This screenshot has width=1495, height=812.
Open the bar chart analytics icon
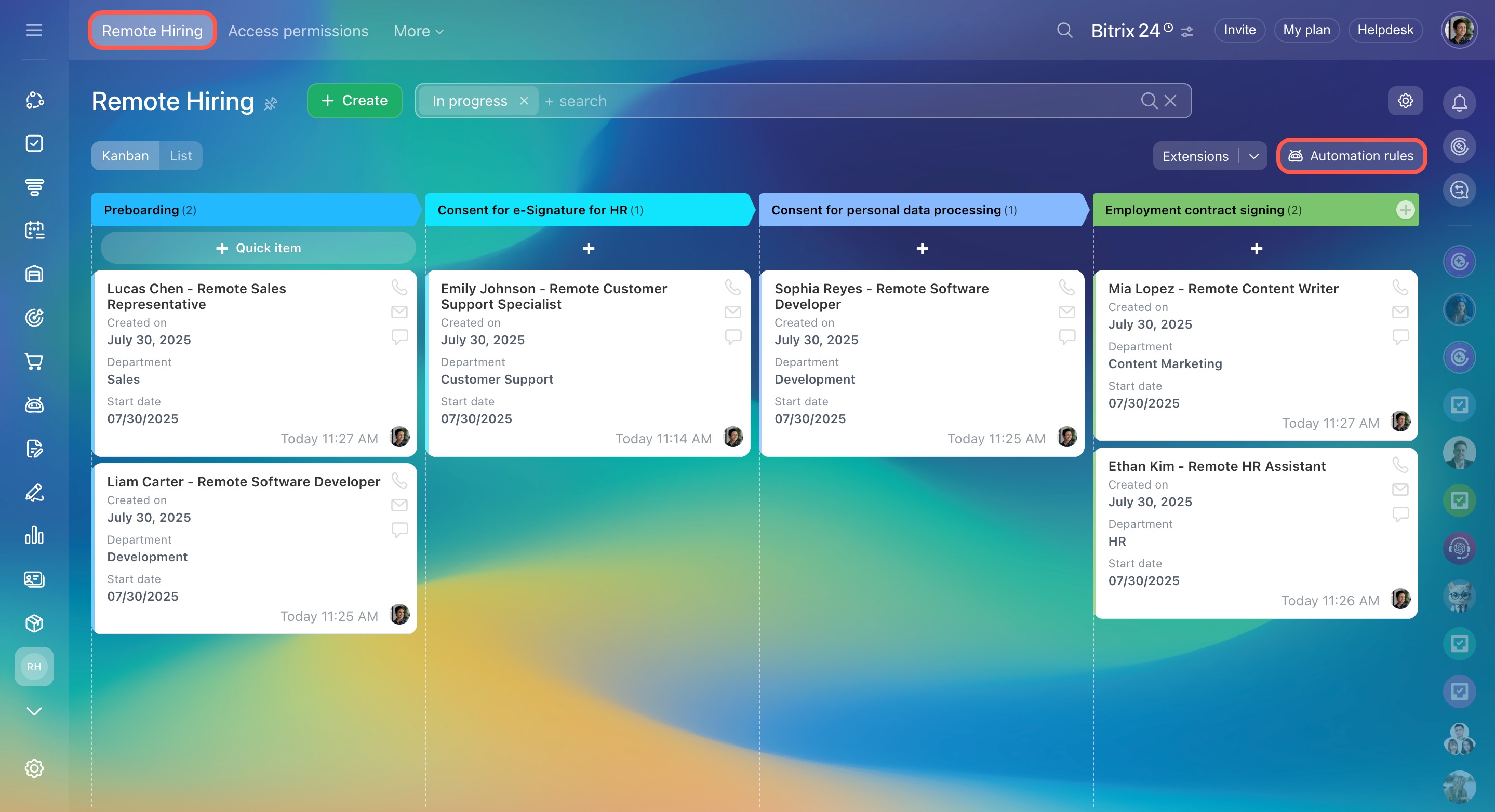[x=34, y=535]
